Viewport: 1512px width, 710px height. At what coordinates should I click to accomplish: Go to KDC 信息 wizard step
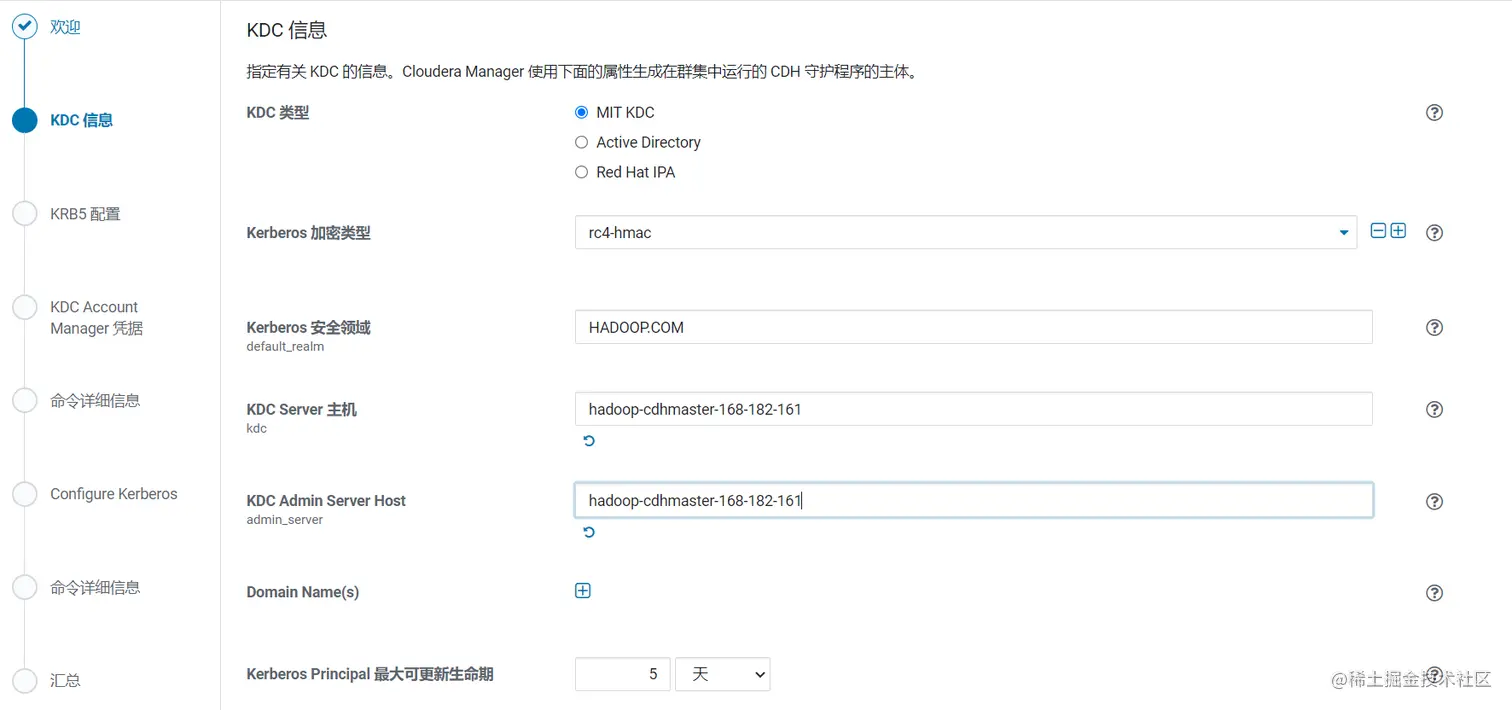(x=81, y=120)
